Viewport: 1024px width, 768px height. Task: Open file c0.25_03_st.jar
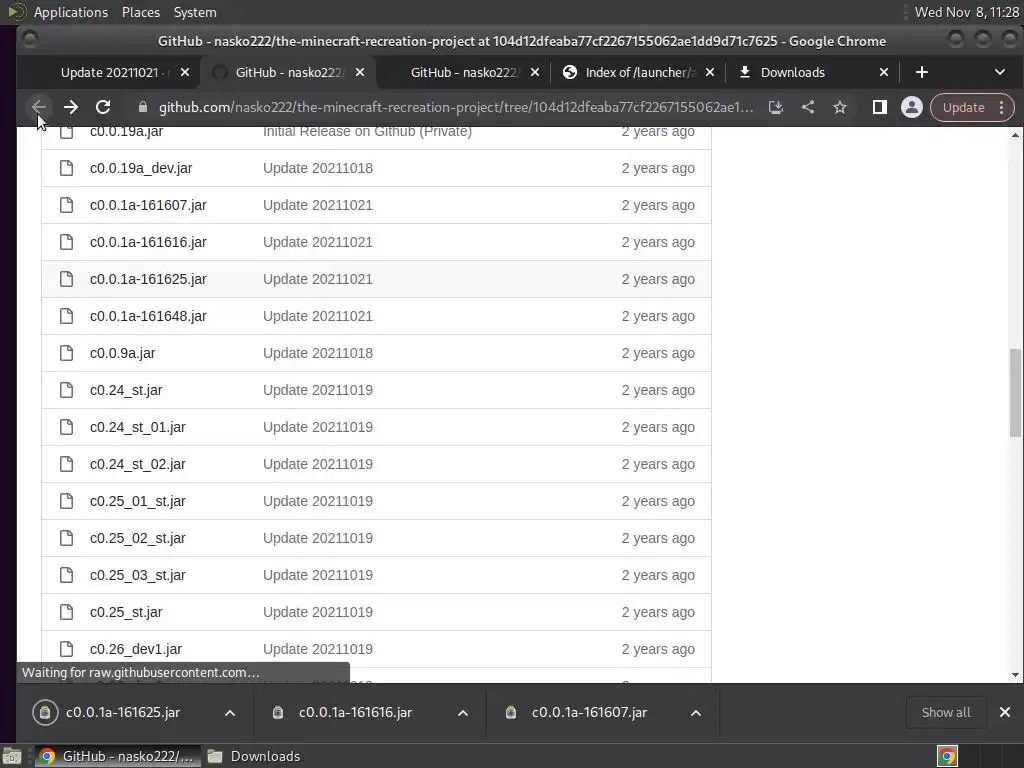pyautogui.click(x=138, y=575)
